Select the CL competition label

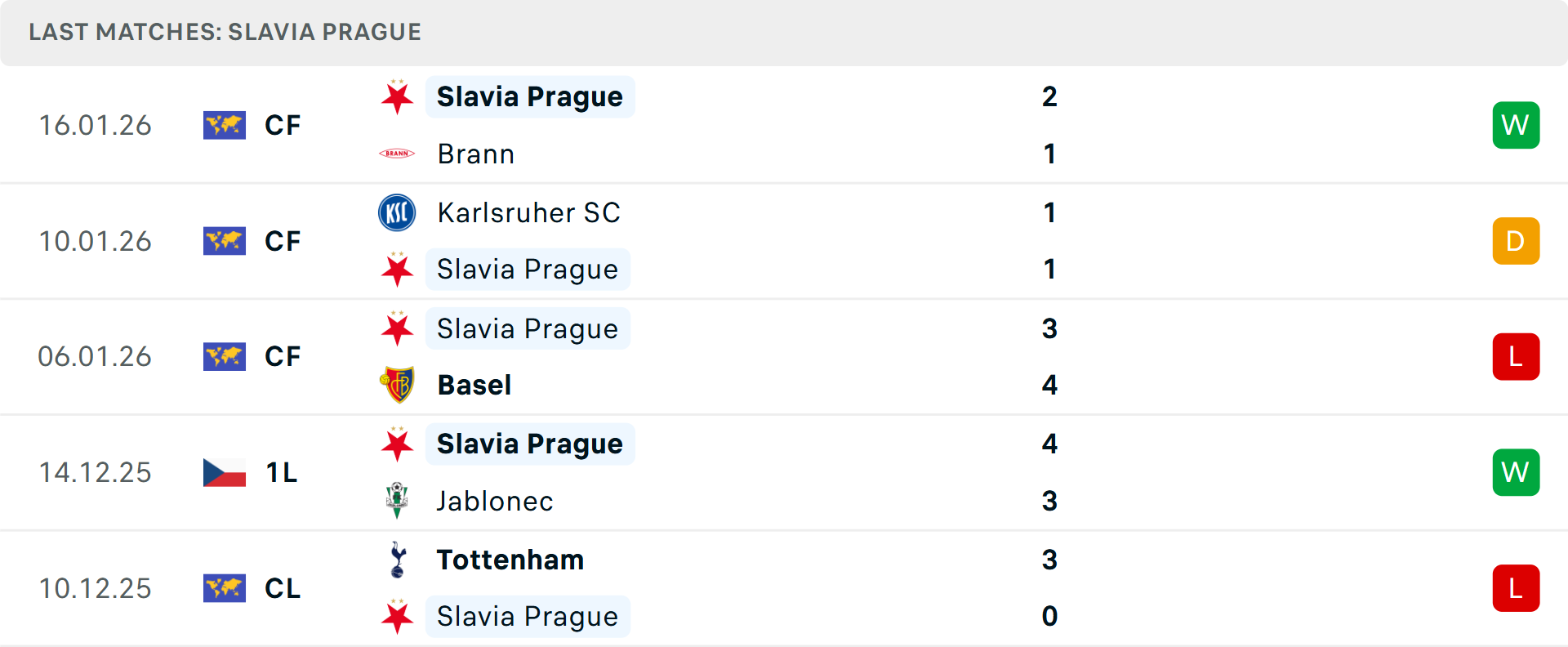tap(283, 588)
